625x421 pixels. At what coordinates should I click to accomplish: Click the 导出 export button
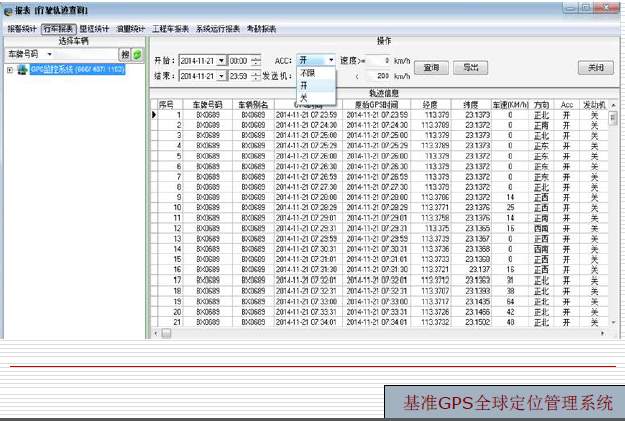(x=468, y=68)
